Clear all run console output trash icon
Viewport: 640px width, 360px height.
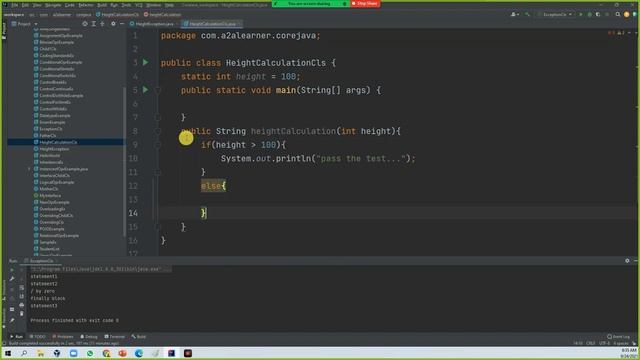(x=22, y=313)
